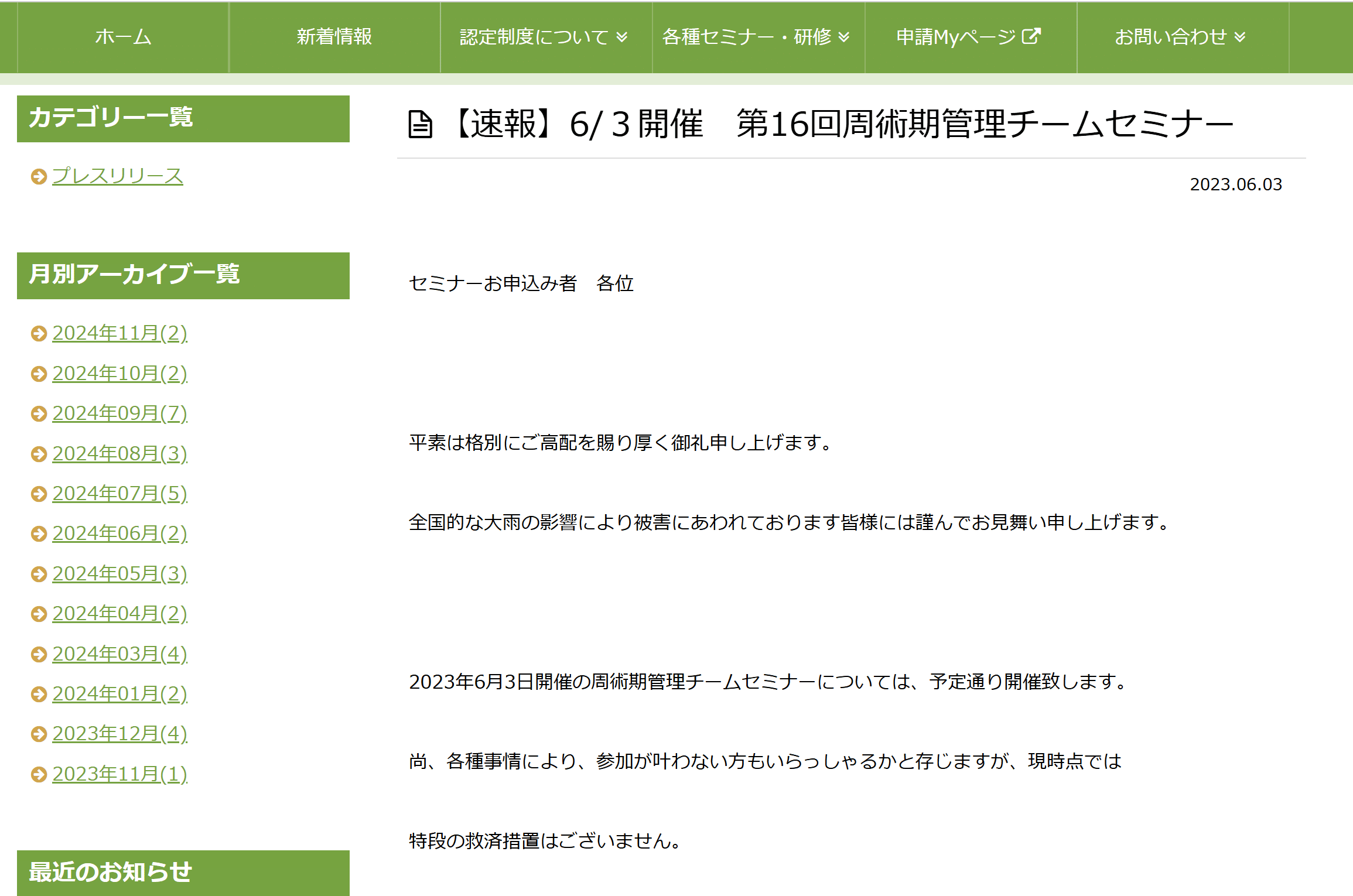Viewport: 1353px width, 896px height.
Task: Click arrow icon beside プレスリリース
Action: (x=39, y=176)
